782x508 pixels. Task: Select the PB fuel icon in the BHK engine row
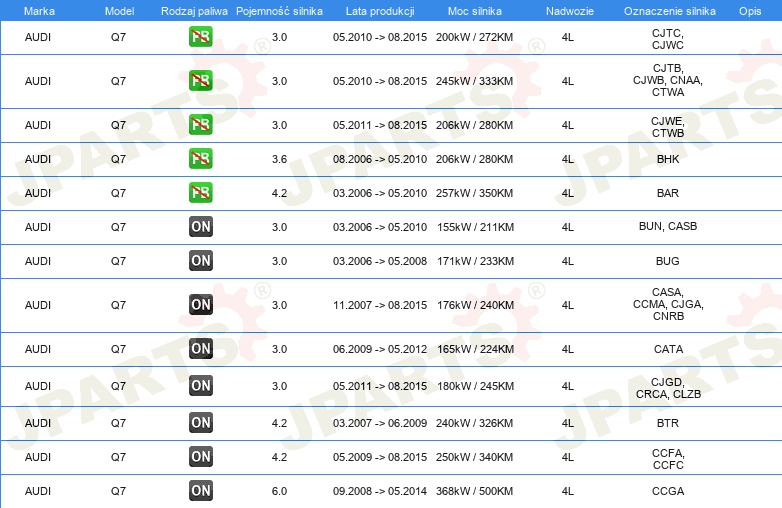coord(201,159)
